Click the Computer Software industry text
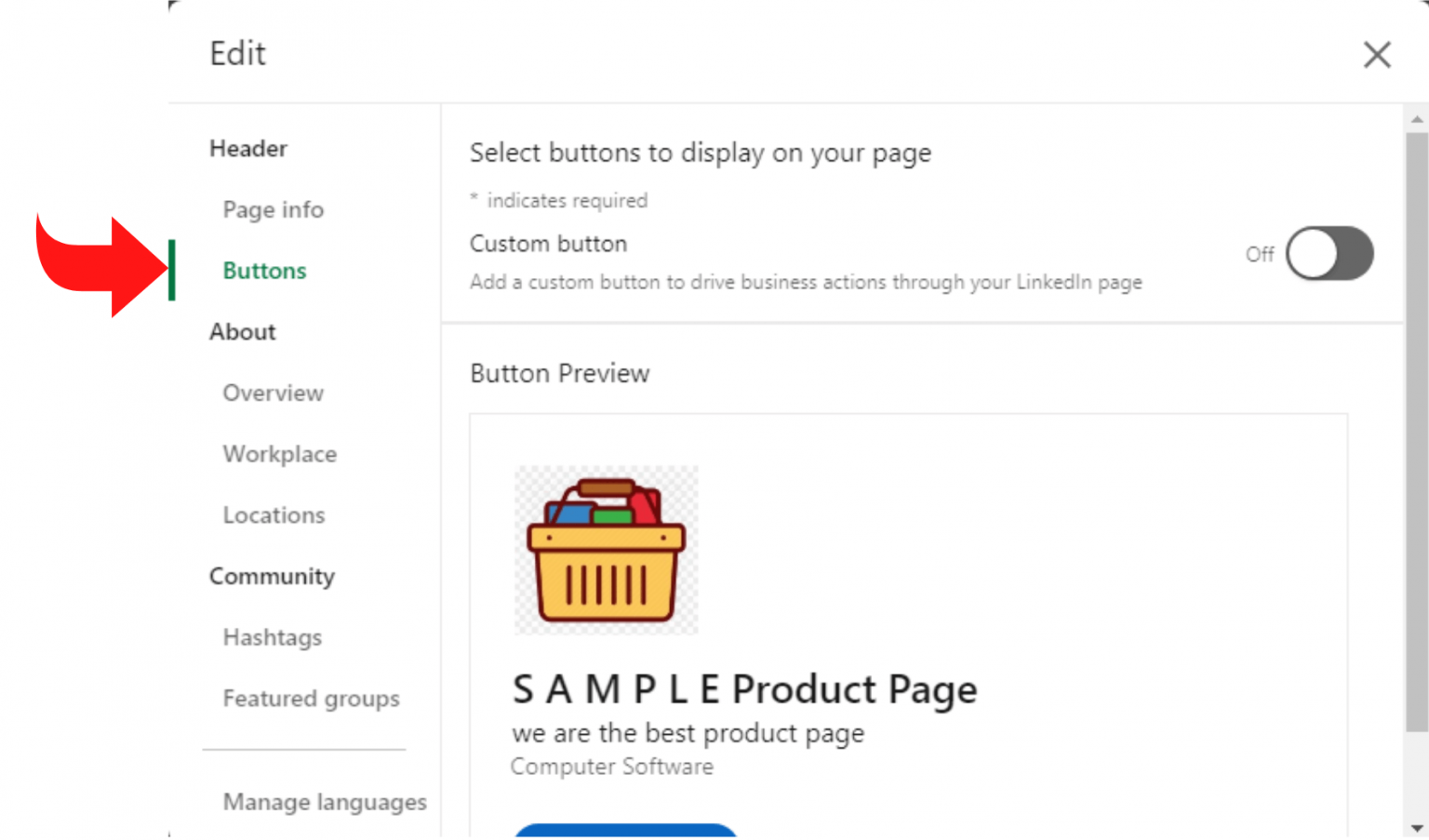 (611, 767)
